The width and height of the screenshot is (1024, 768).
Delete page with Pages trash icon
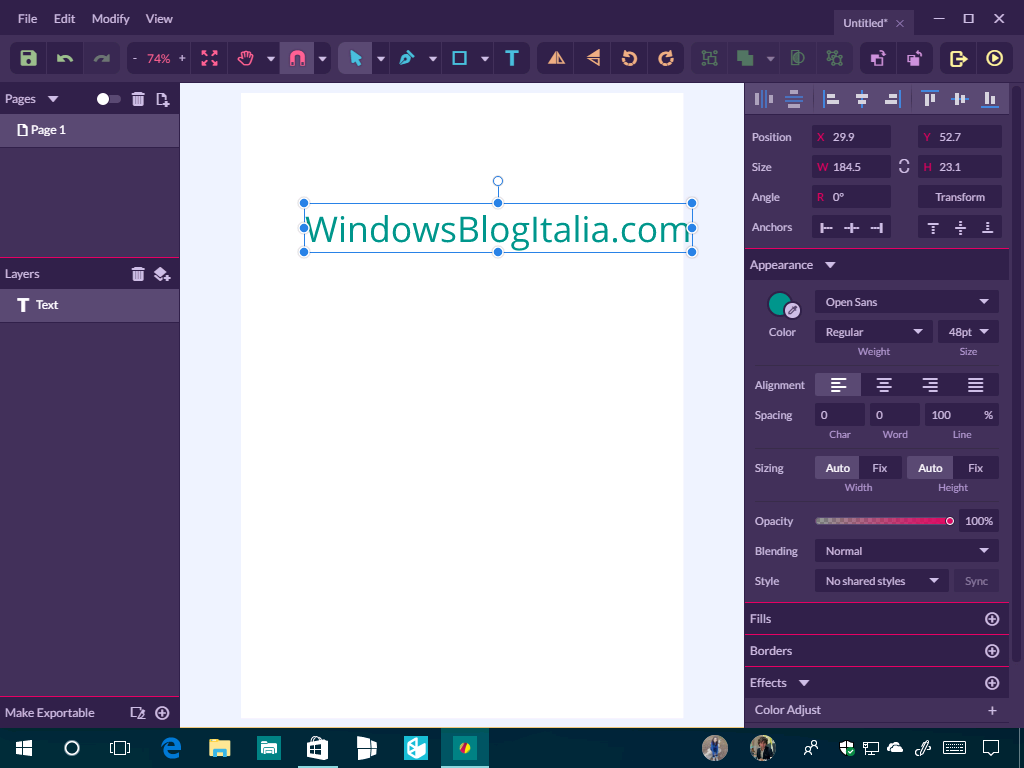pos(138,99)
